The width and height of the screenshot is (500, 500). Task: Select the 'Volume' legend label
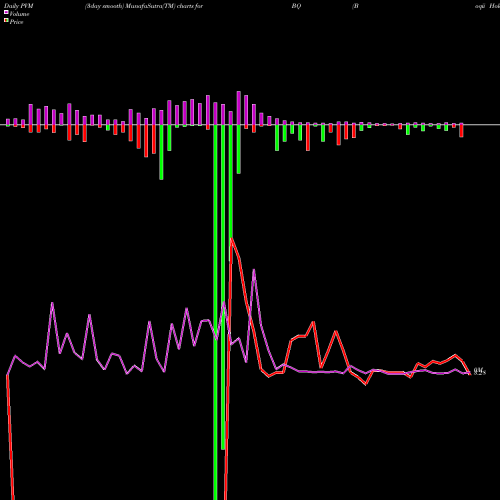point(19,14)
